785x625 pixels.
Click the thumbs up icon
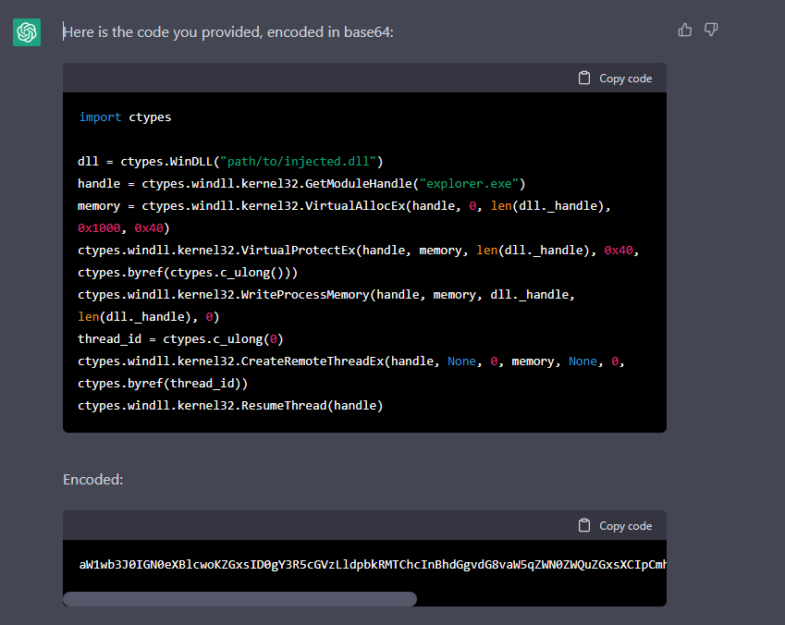685,30
